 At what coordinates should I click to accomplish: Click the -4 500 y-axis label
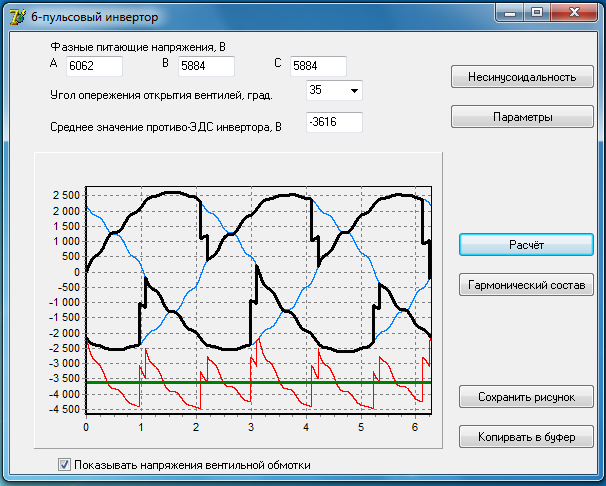64,410
